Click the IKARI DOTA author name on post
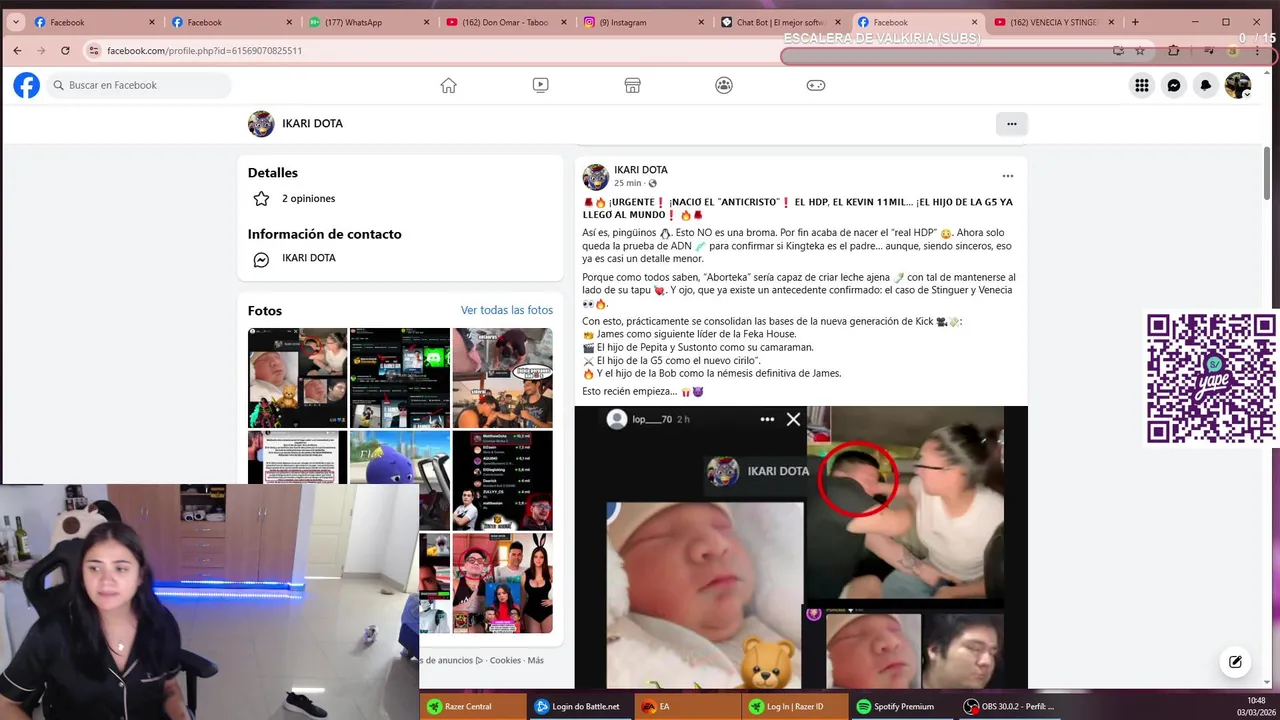This screenshot has width=1280, height=720. (x=641, y=170)
